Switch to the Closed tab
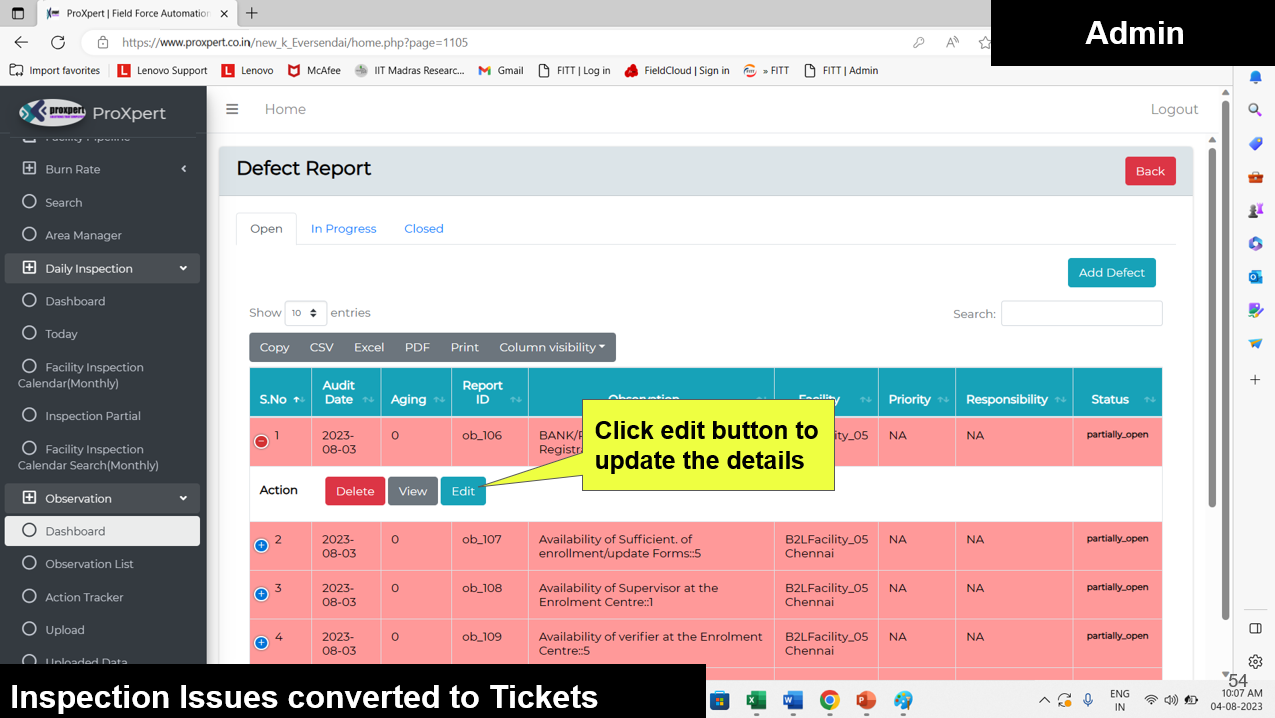Viewport: 1275px width, 718px height. coord(424,229)
